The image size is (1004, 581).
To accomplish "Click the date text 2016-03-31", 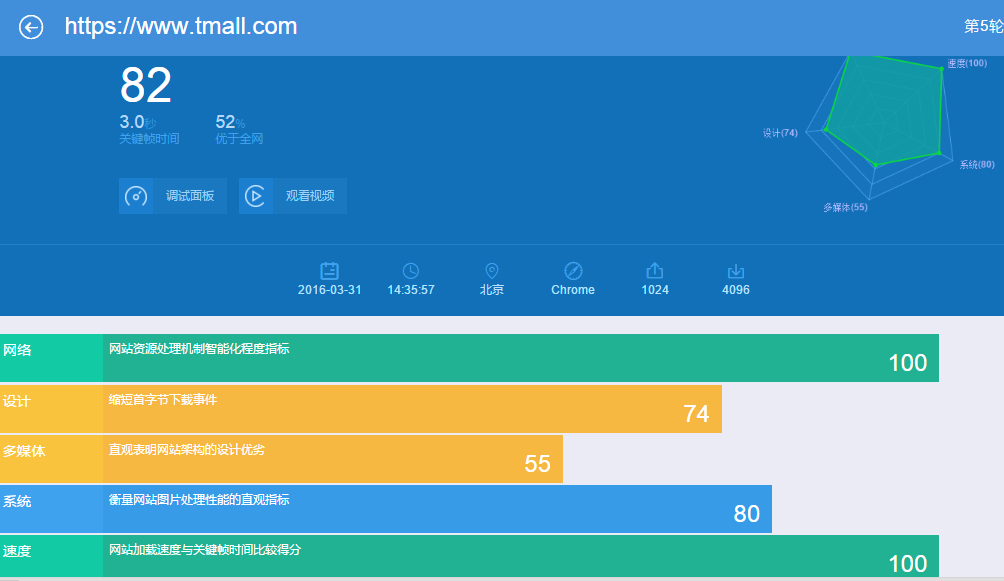I will (329, 290).
